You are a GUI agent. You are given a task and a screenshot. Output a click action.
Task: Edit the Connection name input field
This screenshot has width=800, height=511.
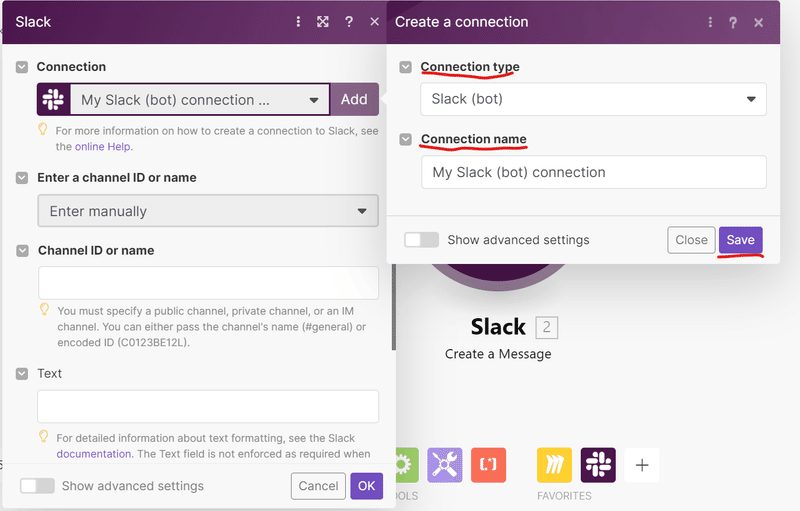(594, 172)
